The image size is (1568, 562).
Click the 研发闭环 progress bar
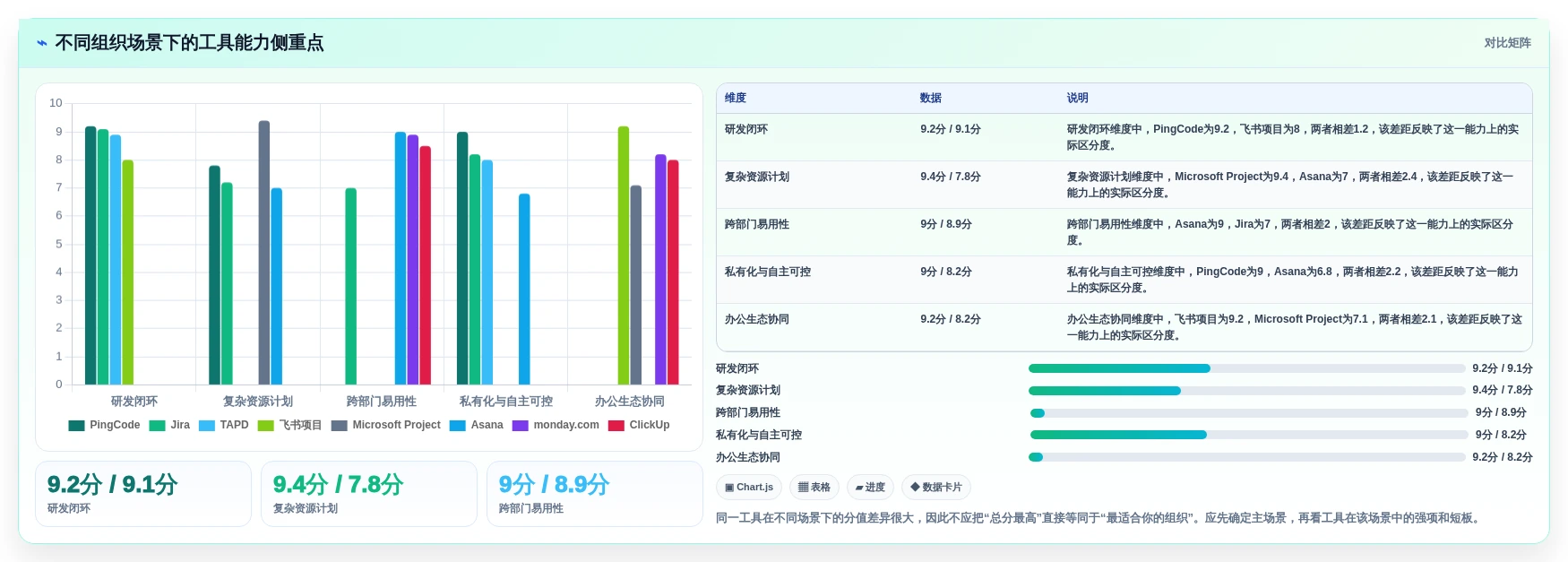pyautogui.click(x=1246, y=368)
